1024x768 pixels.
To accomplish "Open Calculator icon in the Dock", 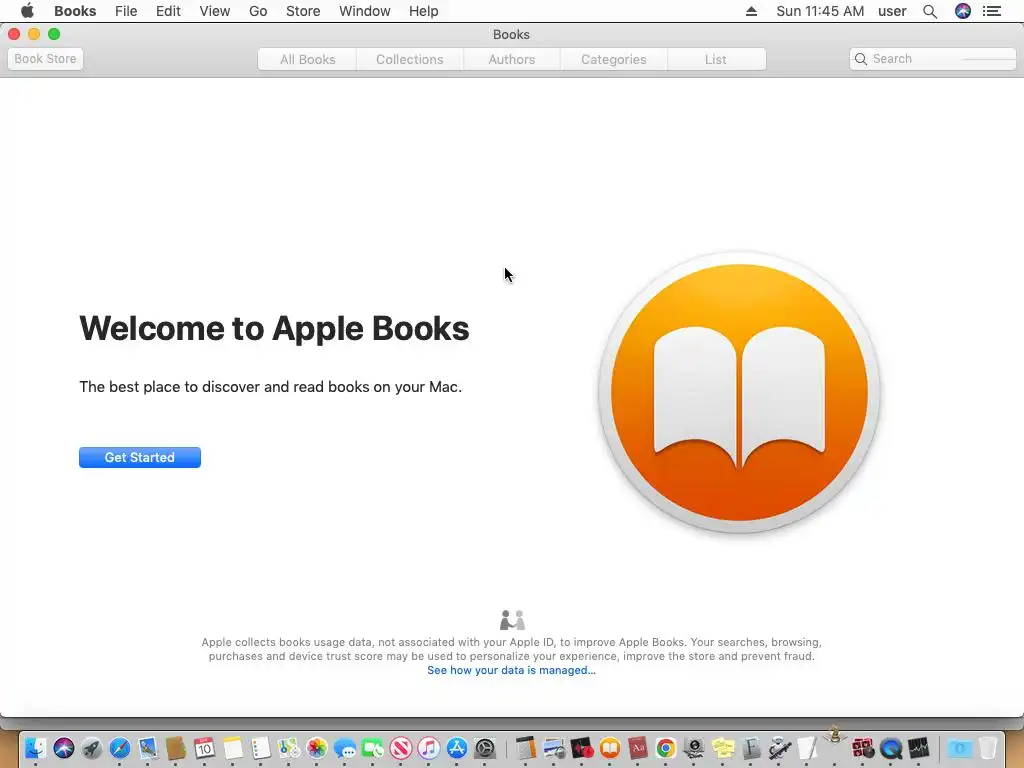I will pyautogui.click(x=525, y=748).
